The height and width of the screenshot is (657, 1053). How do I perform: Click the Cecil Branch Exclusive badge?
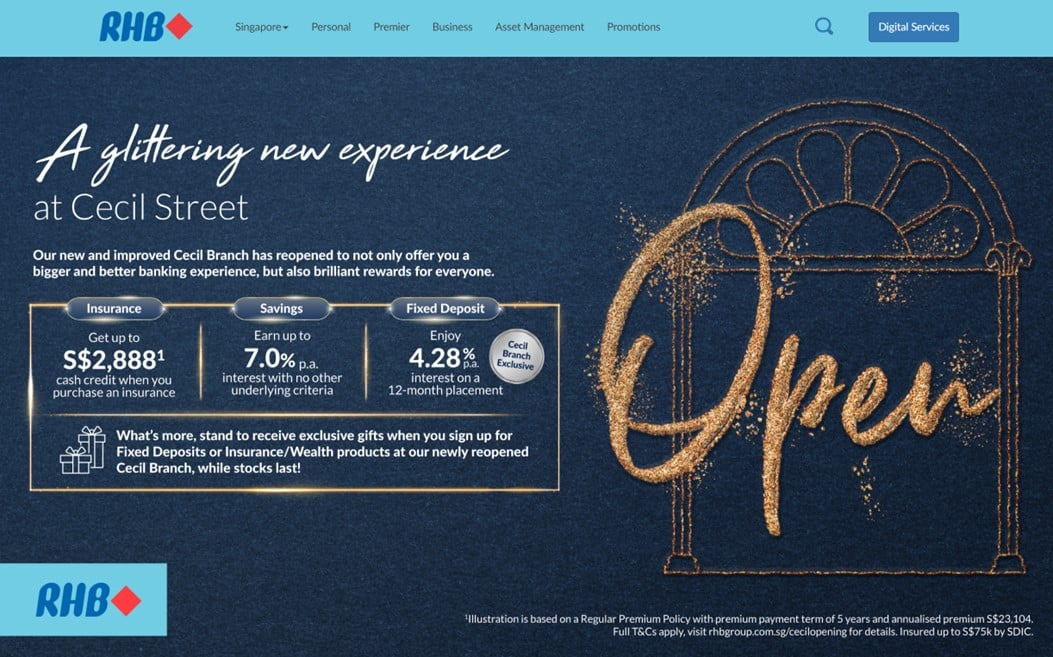516,355
